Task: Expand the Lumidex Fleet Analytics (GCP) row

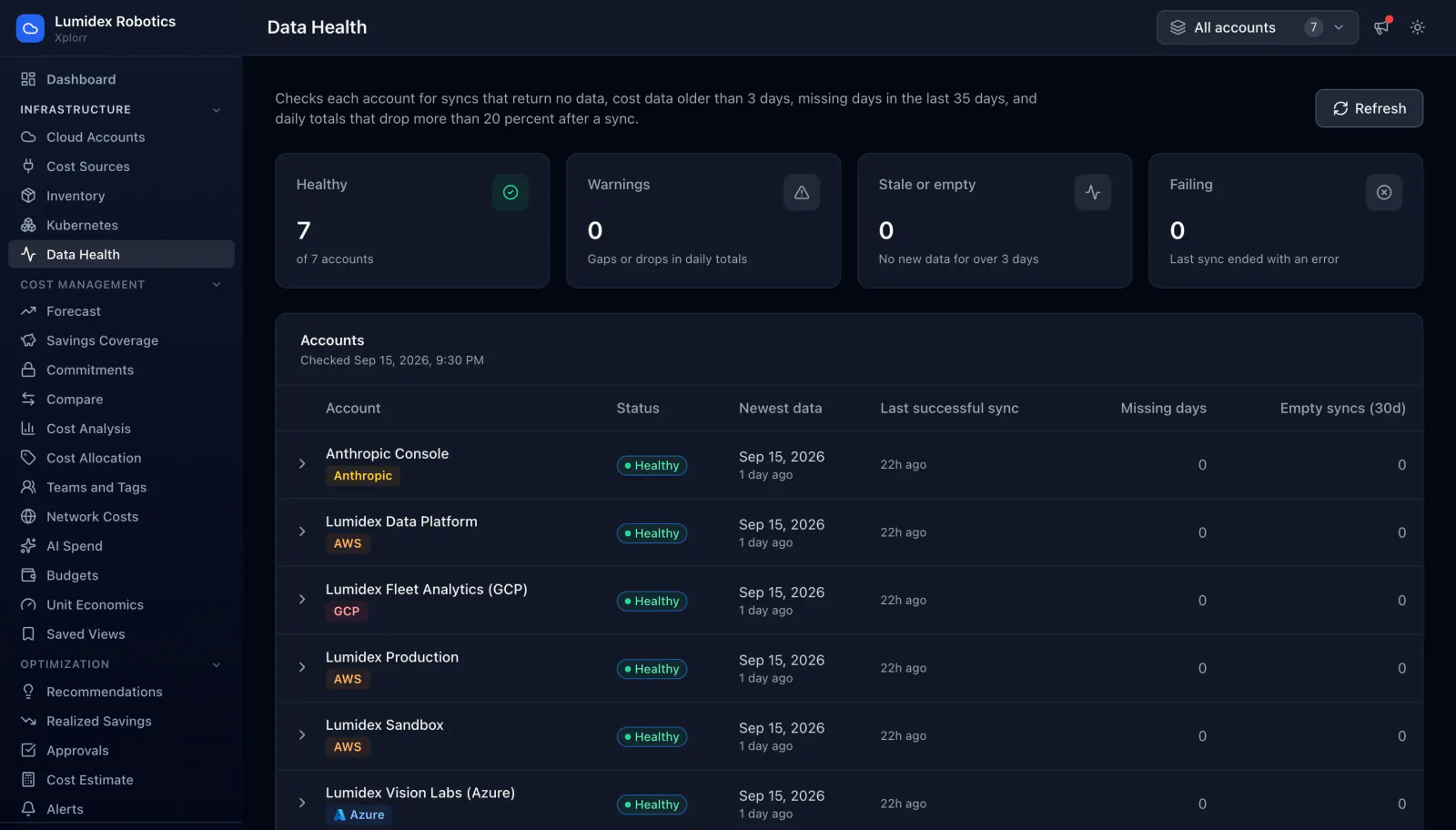Action: click(302, 600)
